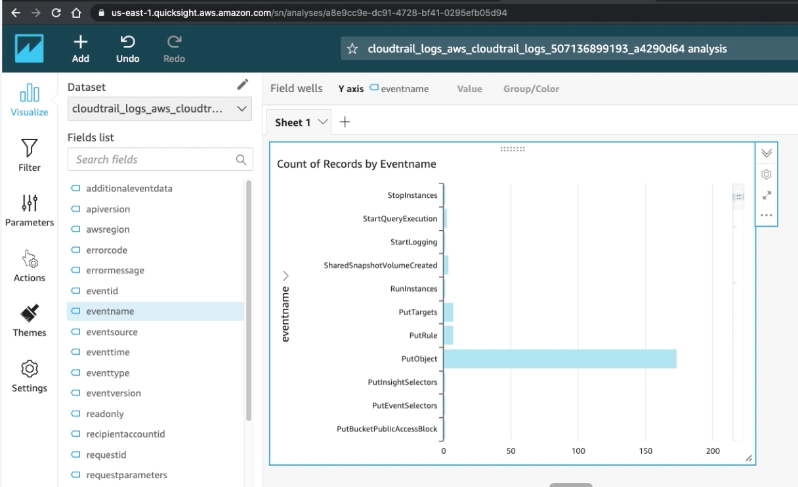
Task: Star the analysis as favorite
Action: [x=352, y=49]
